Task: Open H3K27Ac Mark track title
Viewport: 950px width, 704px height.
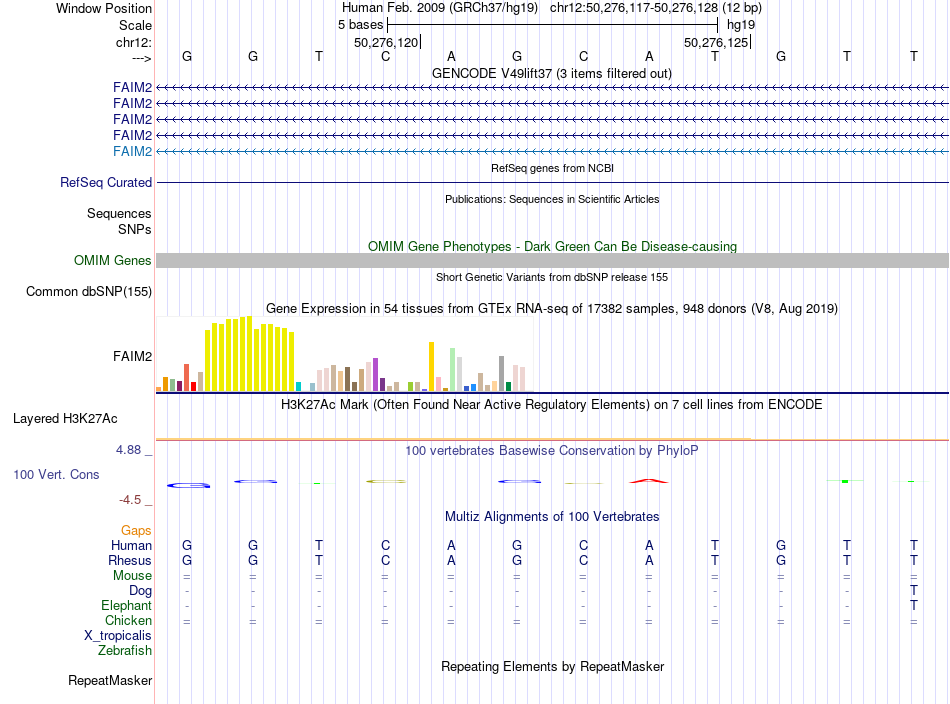Action: tap(552, 404)
